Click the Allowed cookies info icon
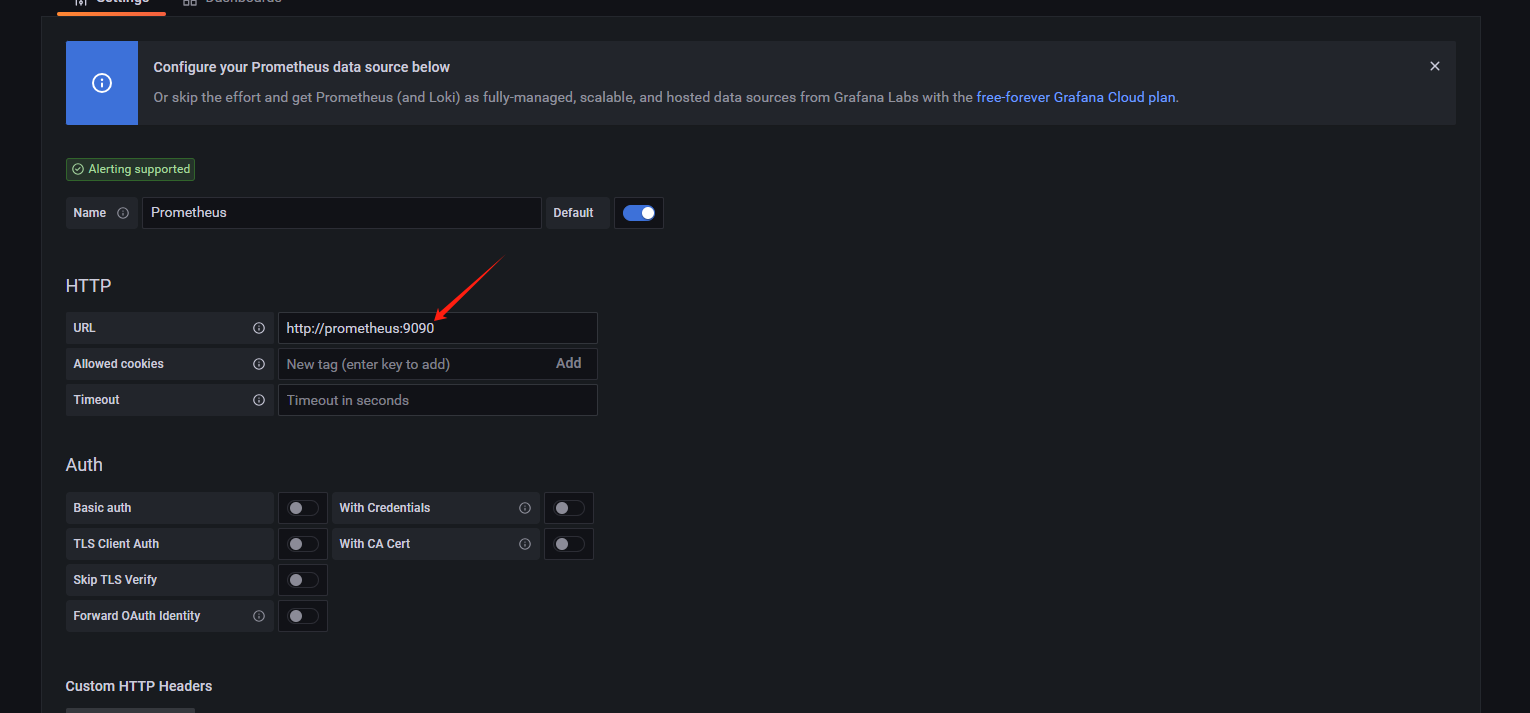This screenshot has height=713, width=1530. click(x=259, y=364)
